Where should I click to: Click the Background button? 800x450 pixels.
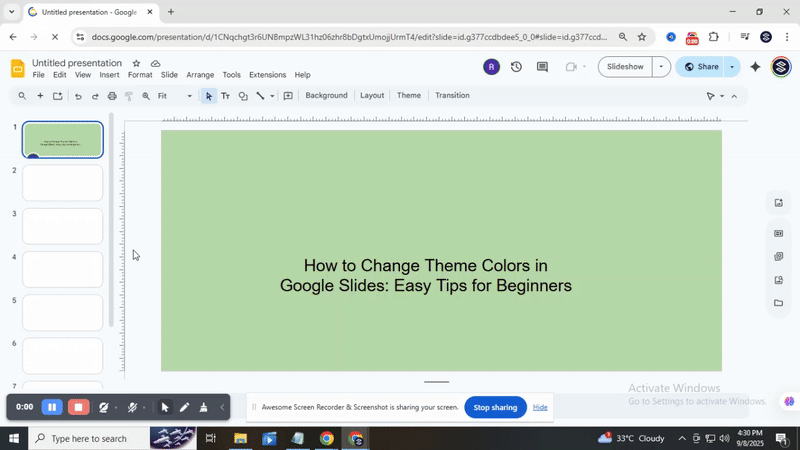327,95
